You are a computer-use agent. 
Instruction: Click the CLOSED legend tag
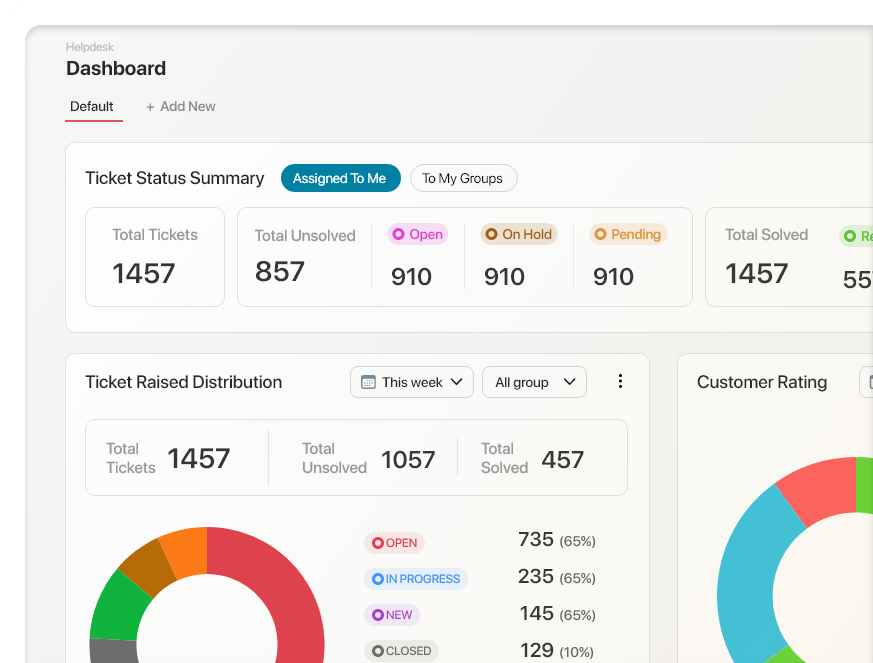401,651
